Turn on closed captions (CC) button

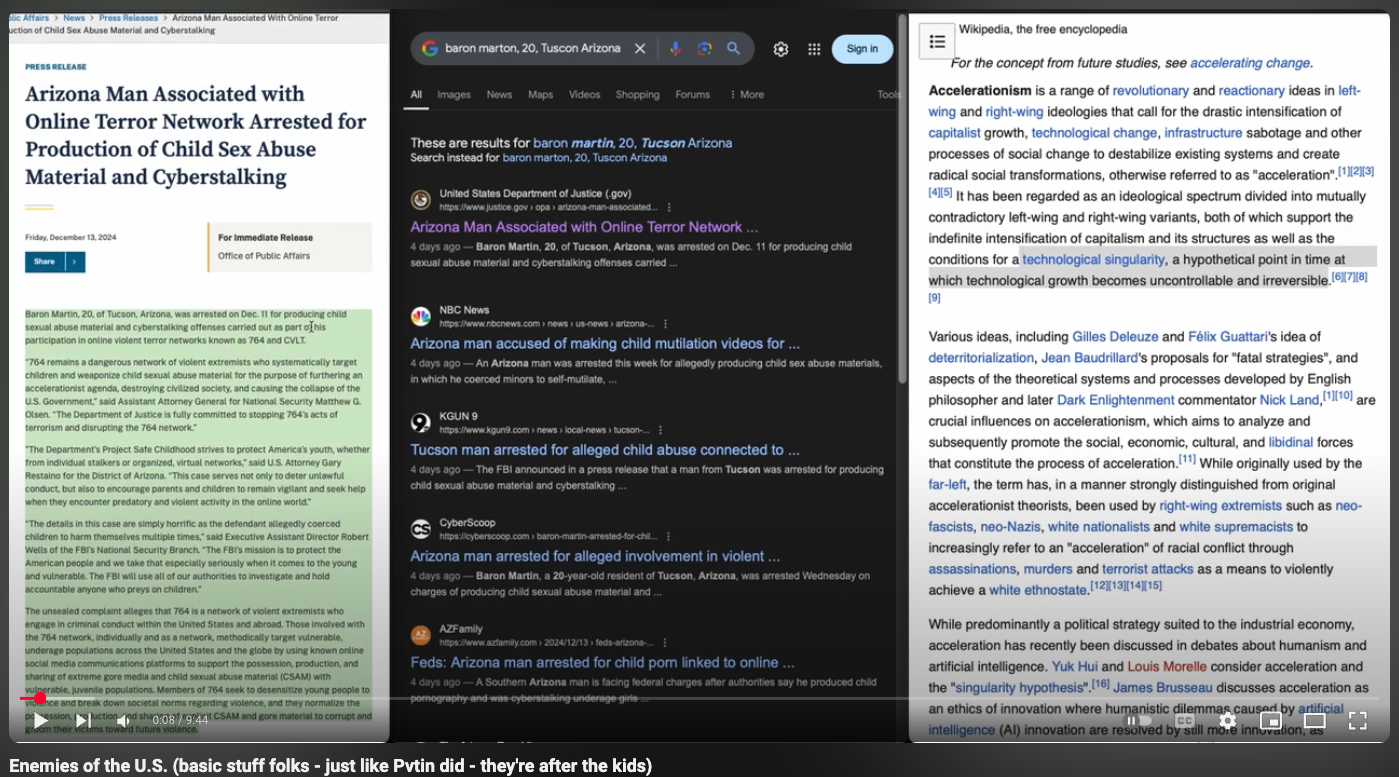click(x=1184, y=720)
